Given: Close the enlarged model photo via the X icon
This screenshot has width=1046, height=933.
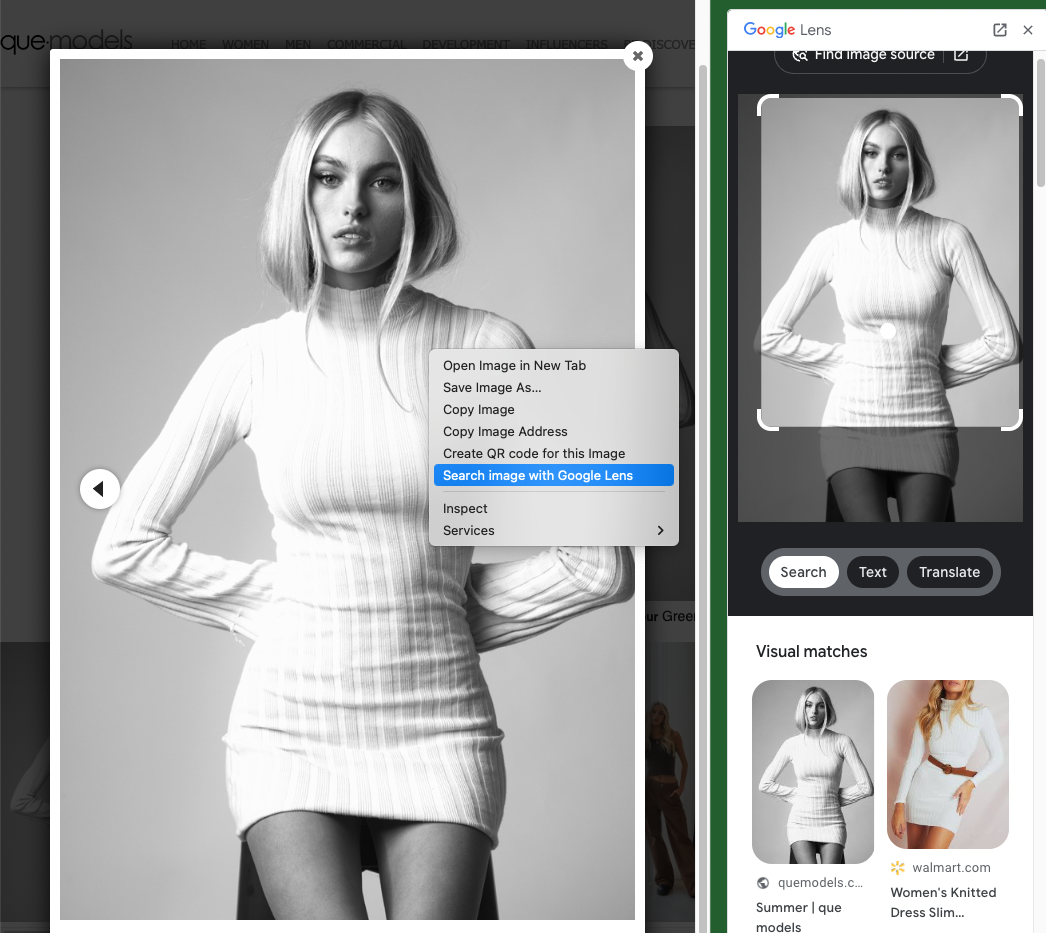Looking at the screenshot, I should 638,56.
